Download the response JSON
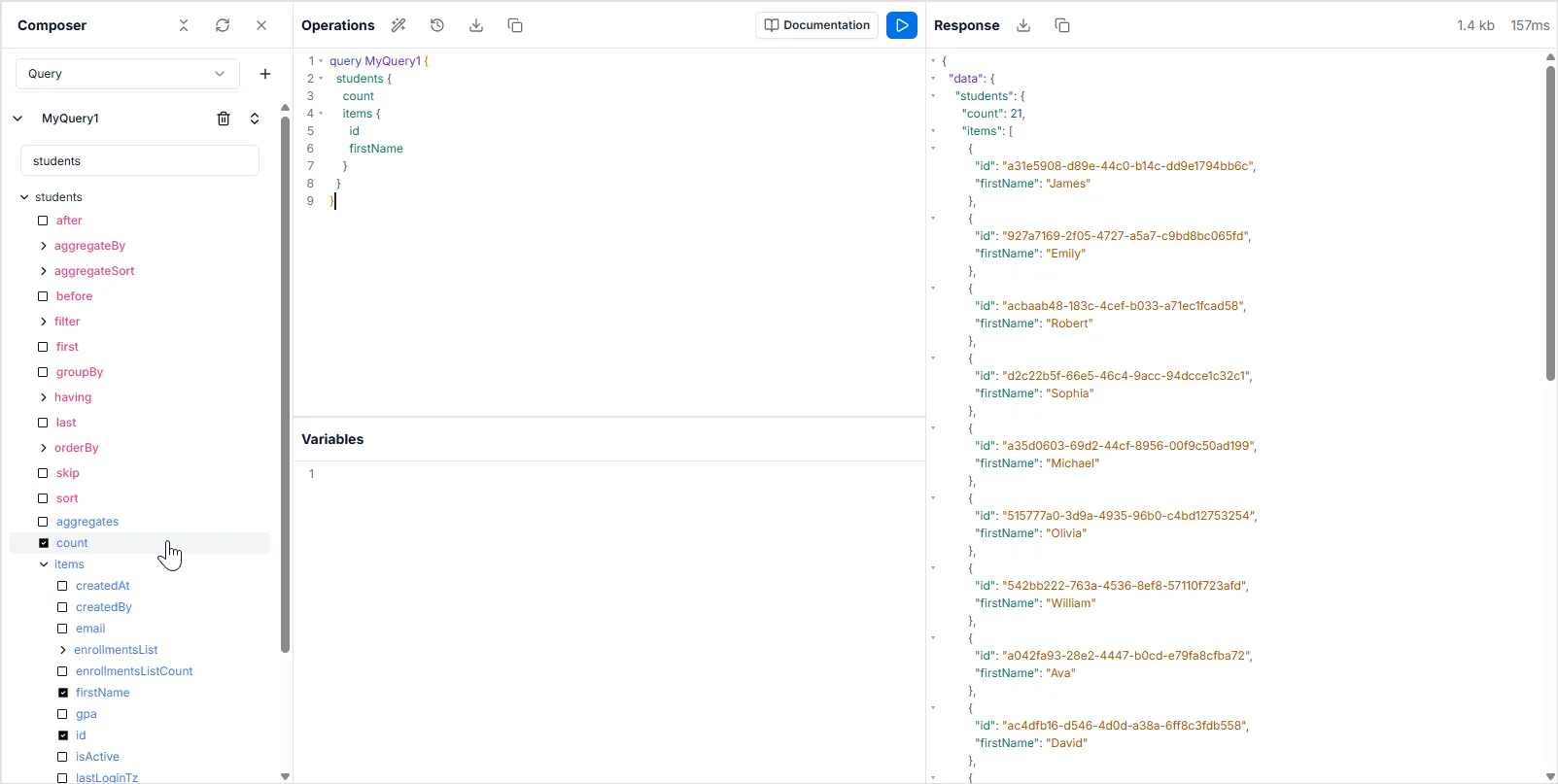Screen dimensions: 1558x784 click(1023, 25)
